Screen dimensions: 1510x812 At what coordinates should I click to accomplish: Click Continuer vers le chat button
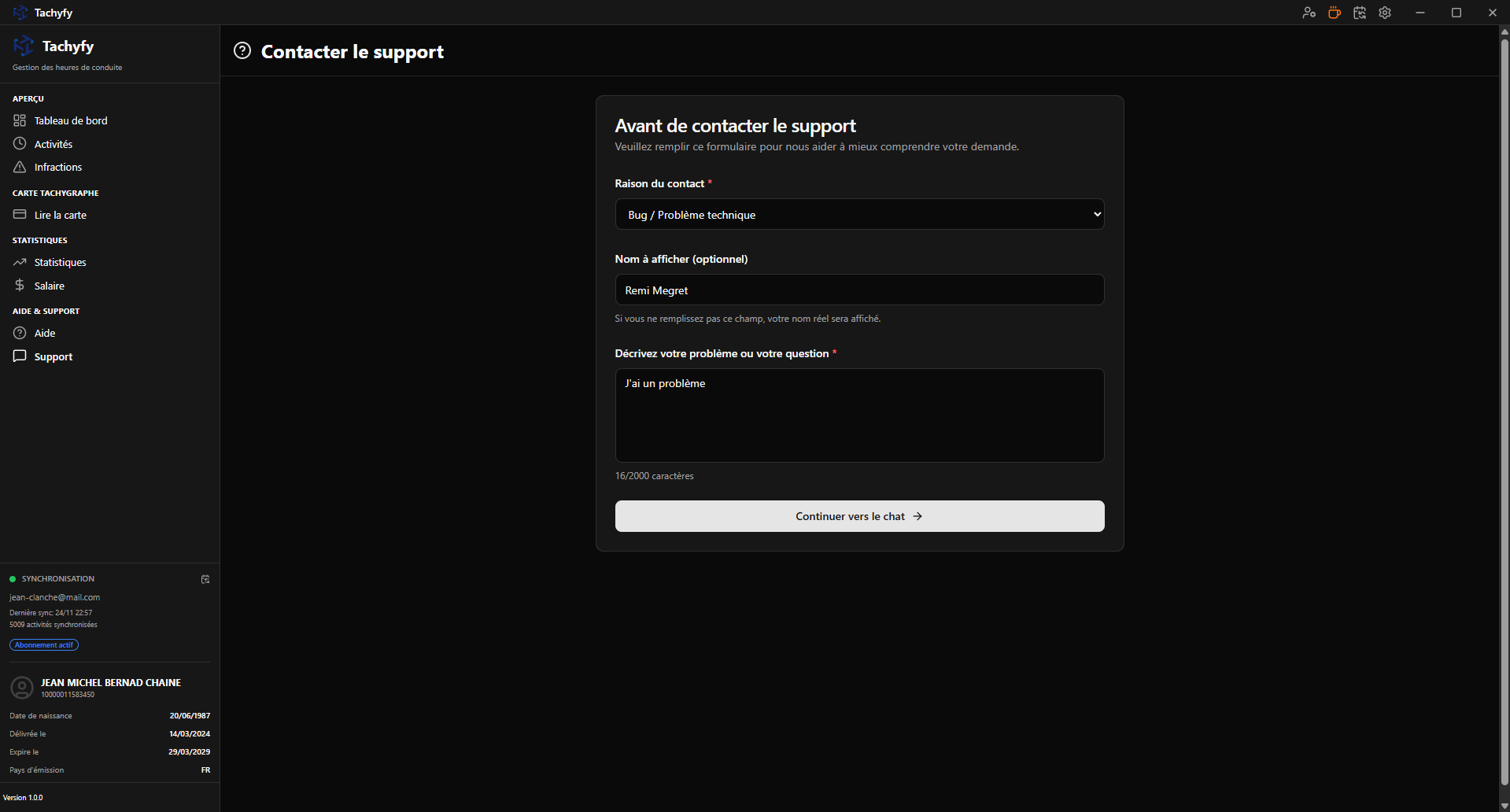point(858,515)
